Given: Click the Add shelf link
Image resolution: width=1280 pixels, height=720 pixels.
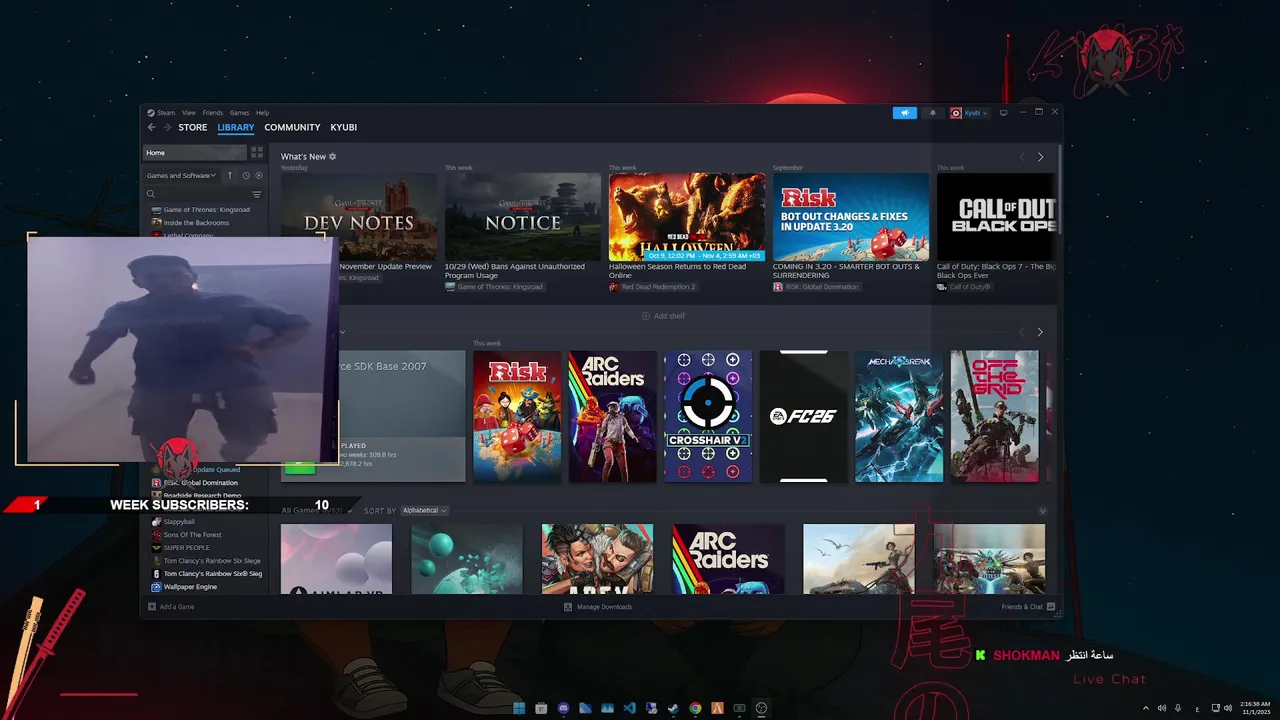Looking at the screenshot, I should tap(664, 316).
